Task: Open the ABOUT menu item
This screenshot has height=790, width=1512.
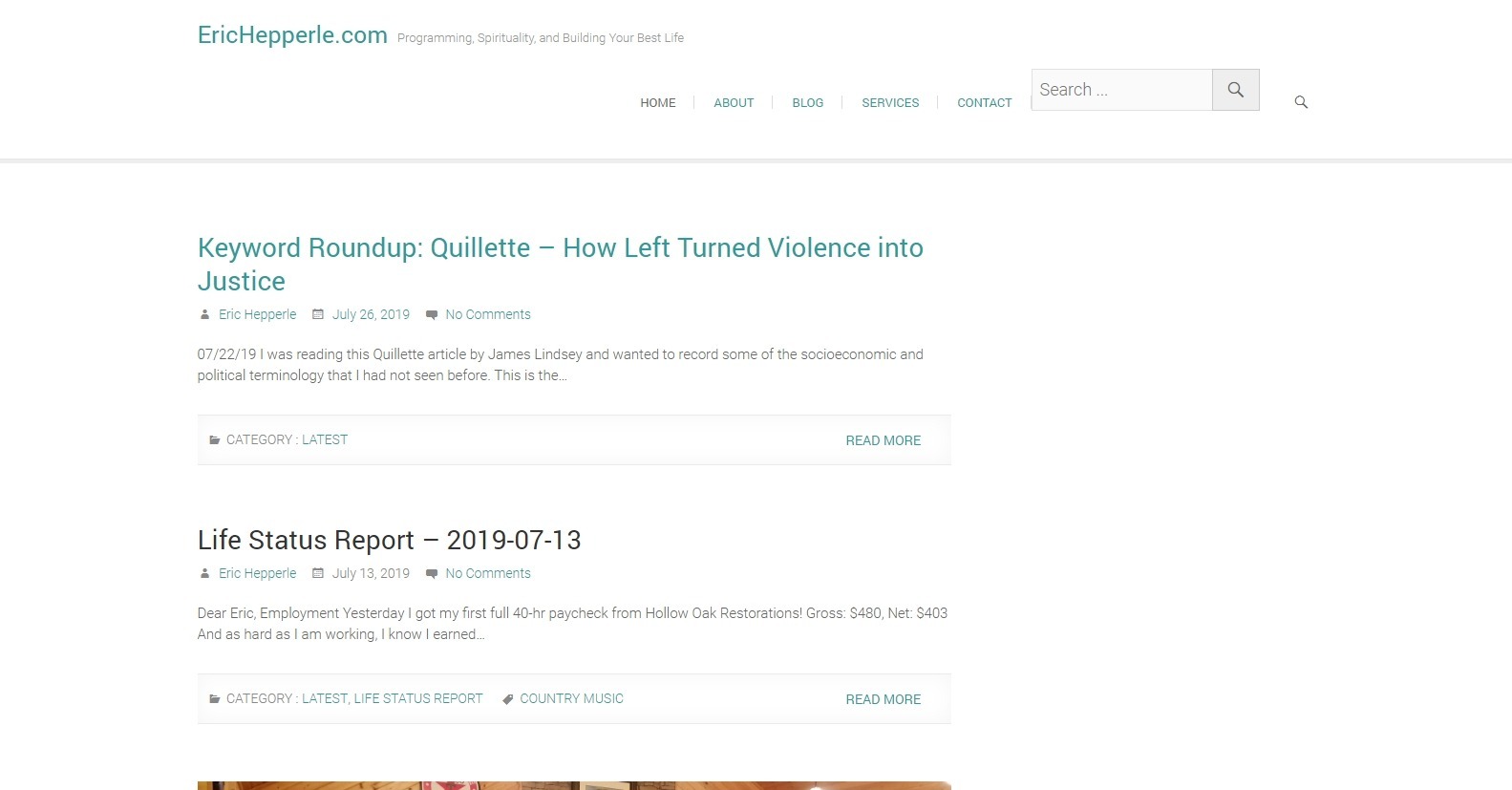Action: tap(734, 102)
